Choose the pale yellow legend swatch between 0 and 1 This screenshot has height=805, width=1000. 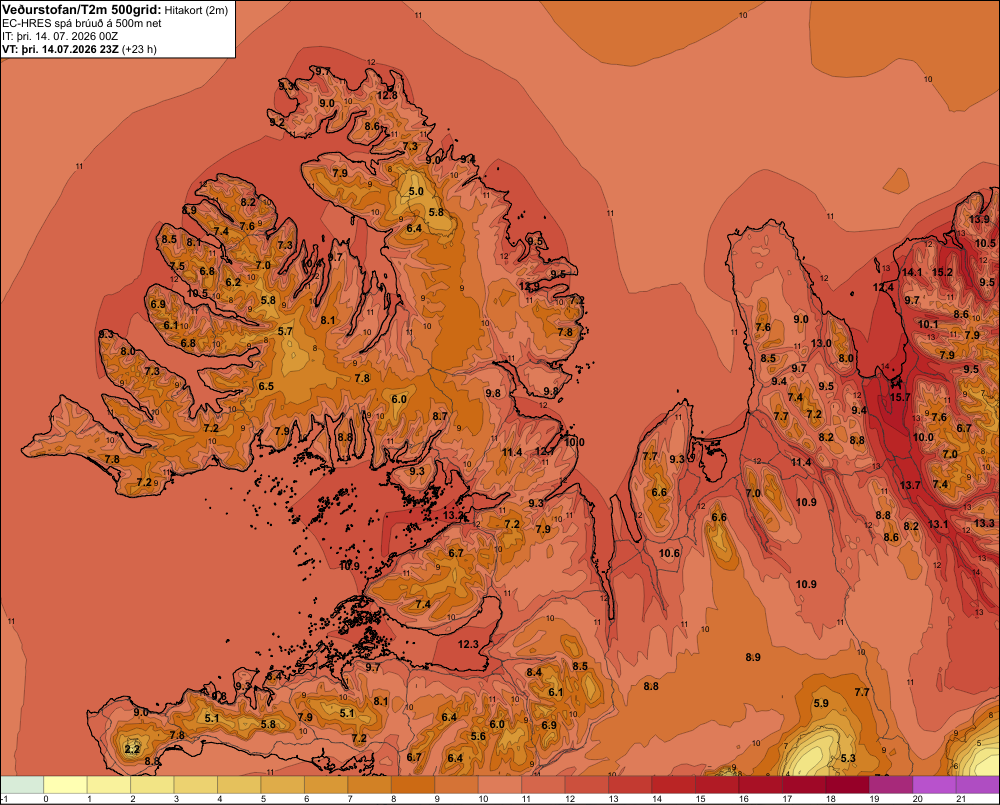65,785
